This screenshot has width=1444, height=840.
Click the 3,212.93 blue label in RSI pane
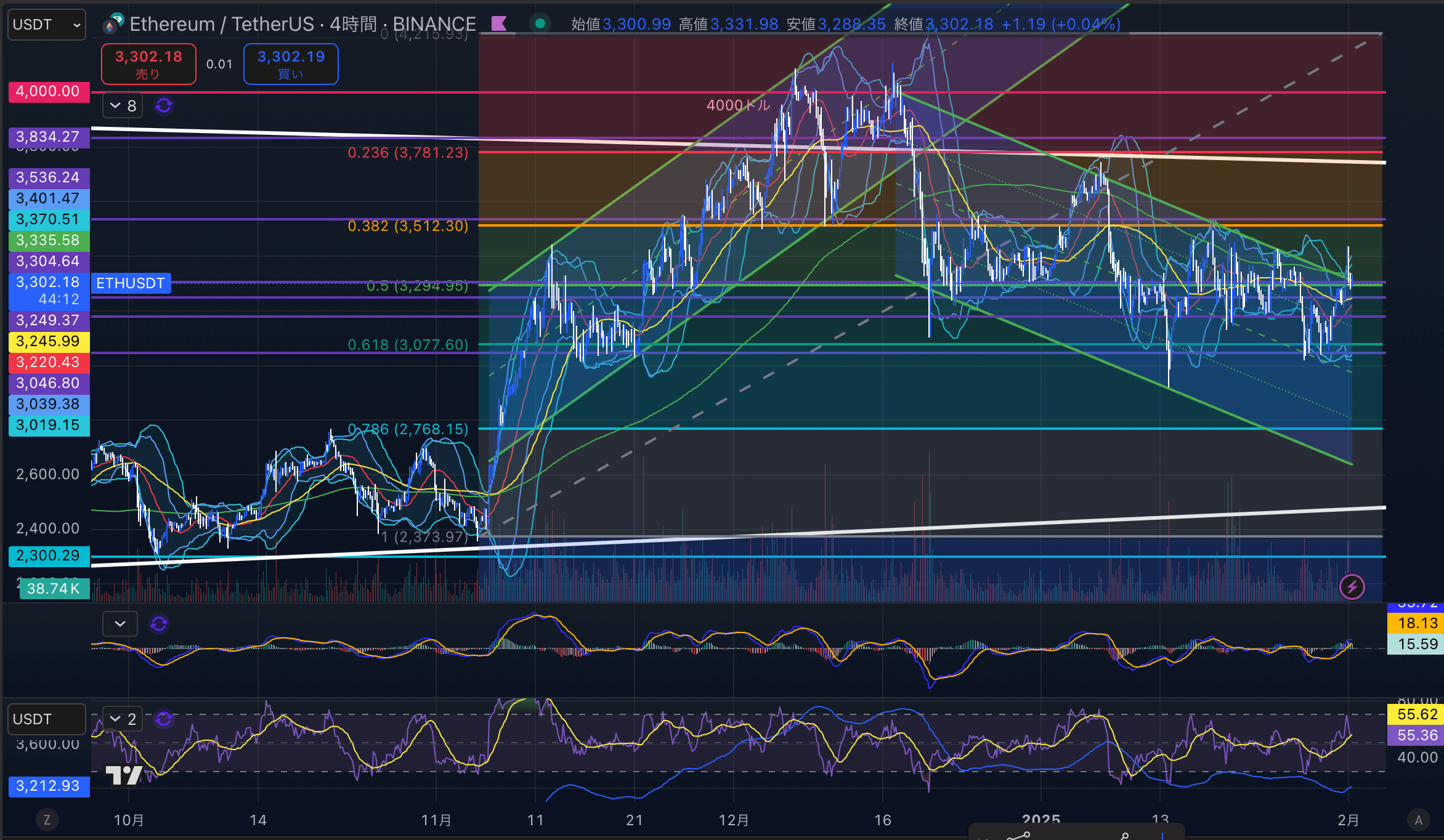coord(49,786)
